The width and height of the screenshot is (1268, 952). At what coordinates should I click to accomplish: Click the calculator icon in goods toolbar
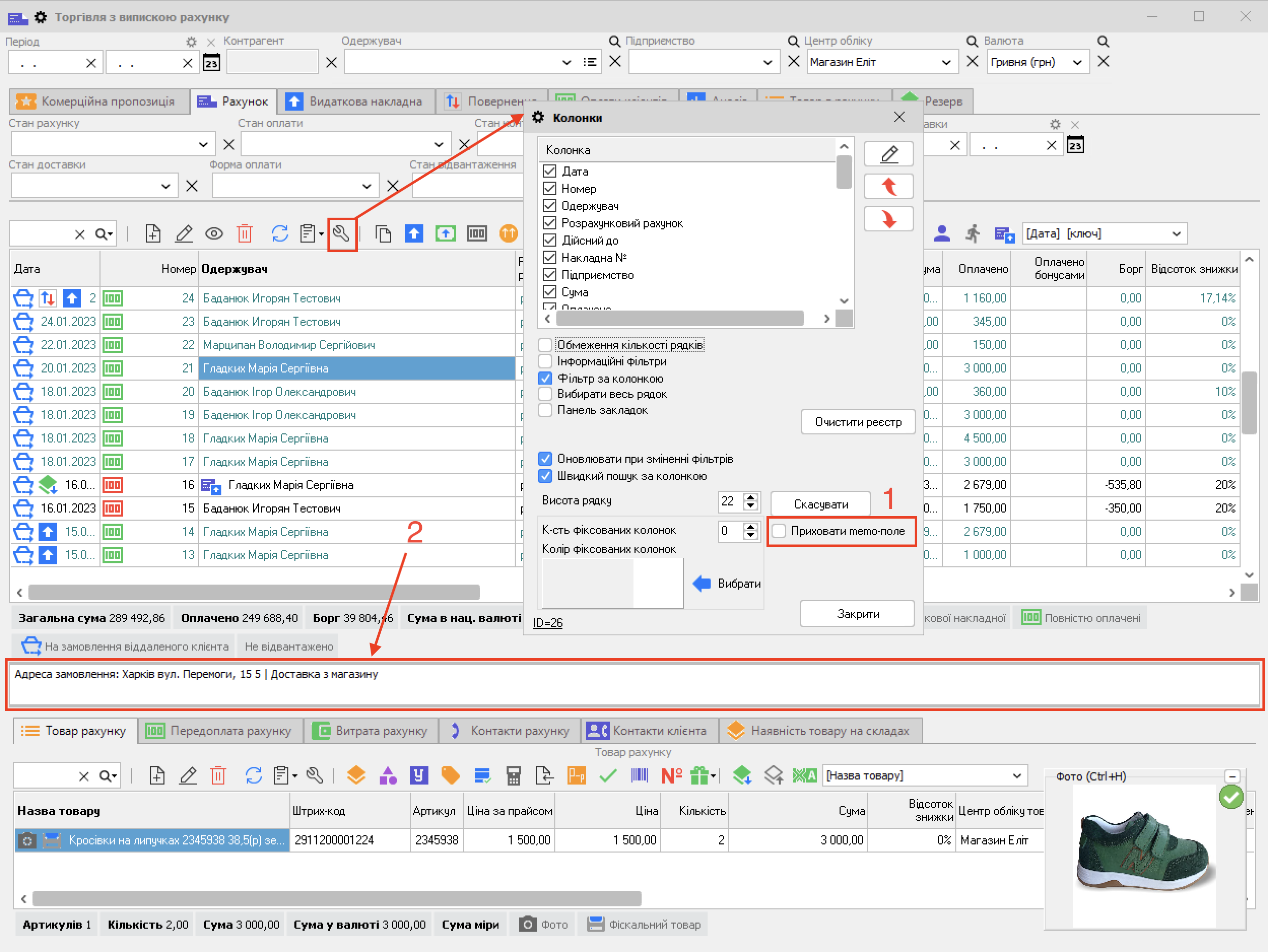click(x=513, y=776)
